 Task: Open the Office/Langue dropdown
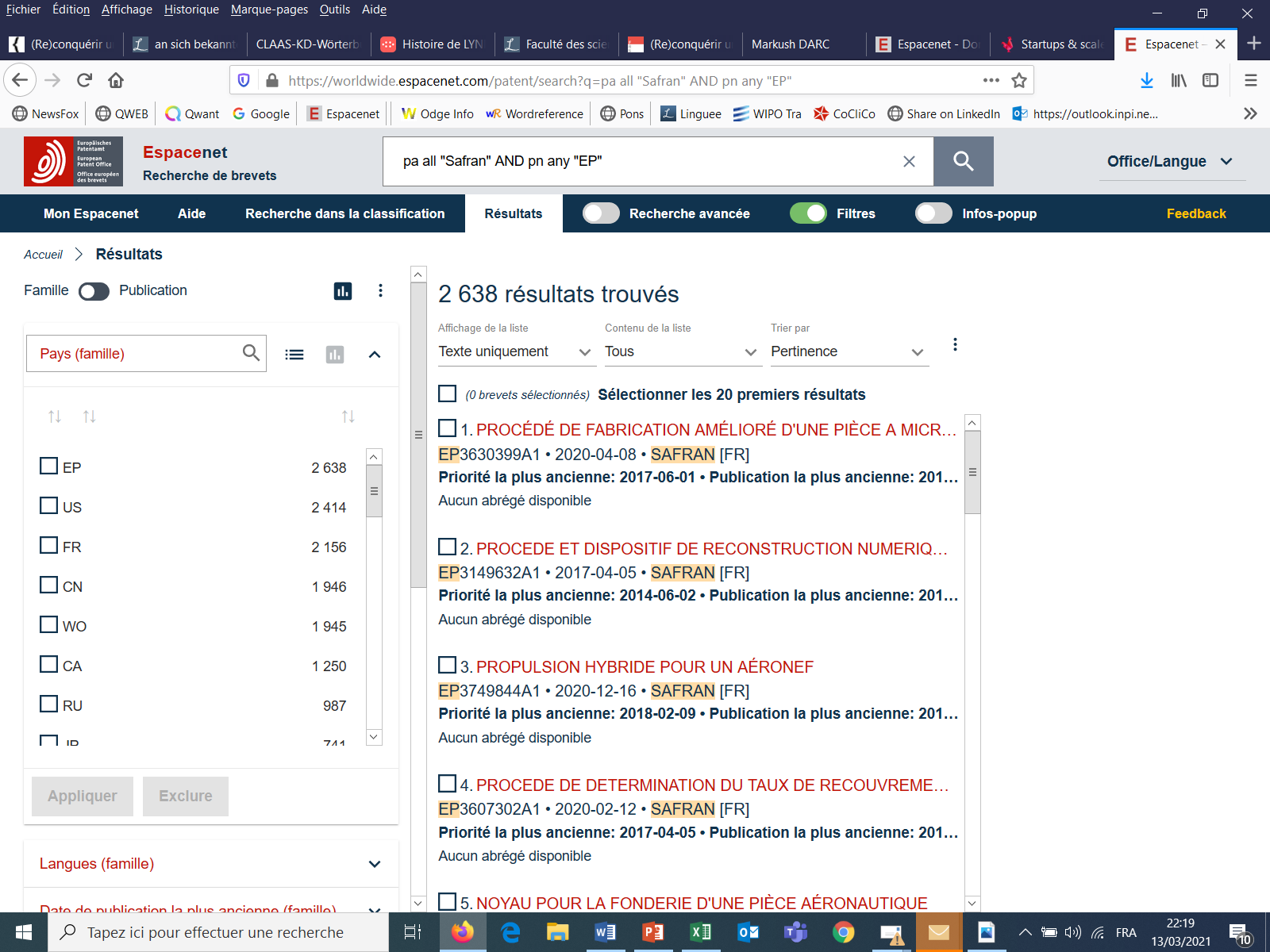point(1170,161)
